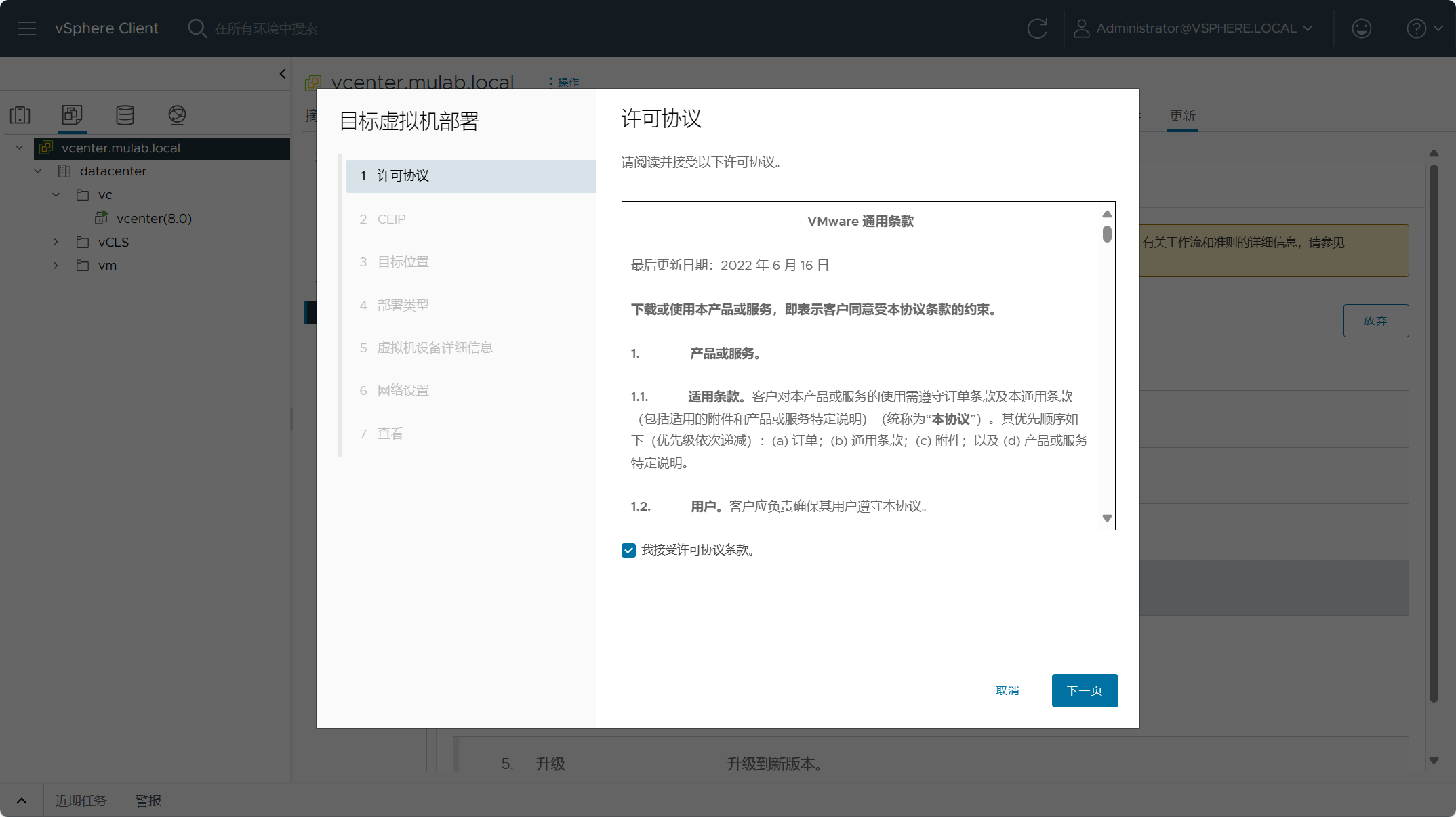Open the 近期任务 recent tasks tab
1456x817 pixels.
pyautogui.click(x=81, y=801)
